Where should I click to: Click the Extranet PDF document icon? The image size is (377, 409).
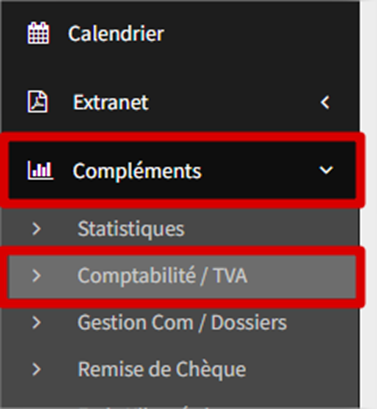tap(37, 102)
